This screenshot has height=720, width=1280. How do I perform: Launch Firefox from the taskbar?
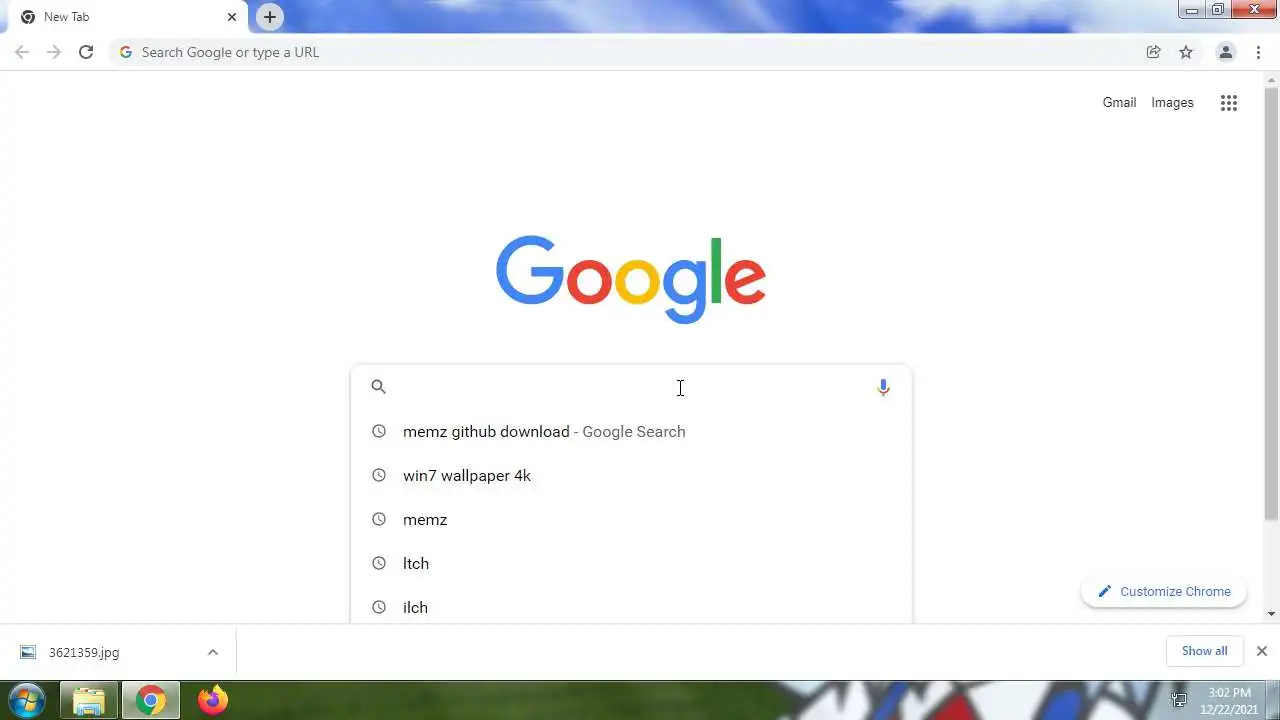coord(212,700)
